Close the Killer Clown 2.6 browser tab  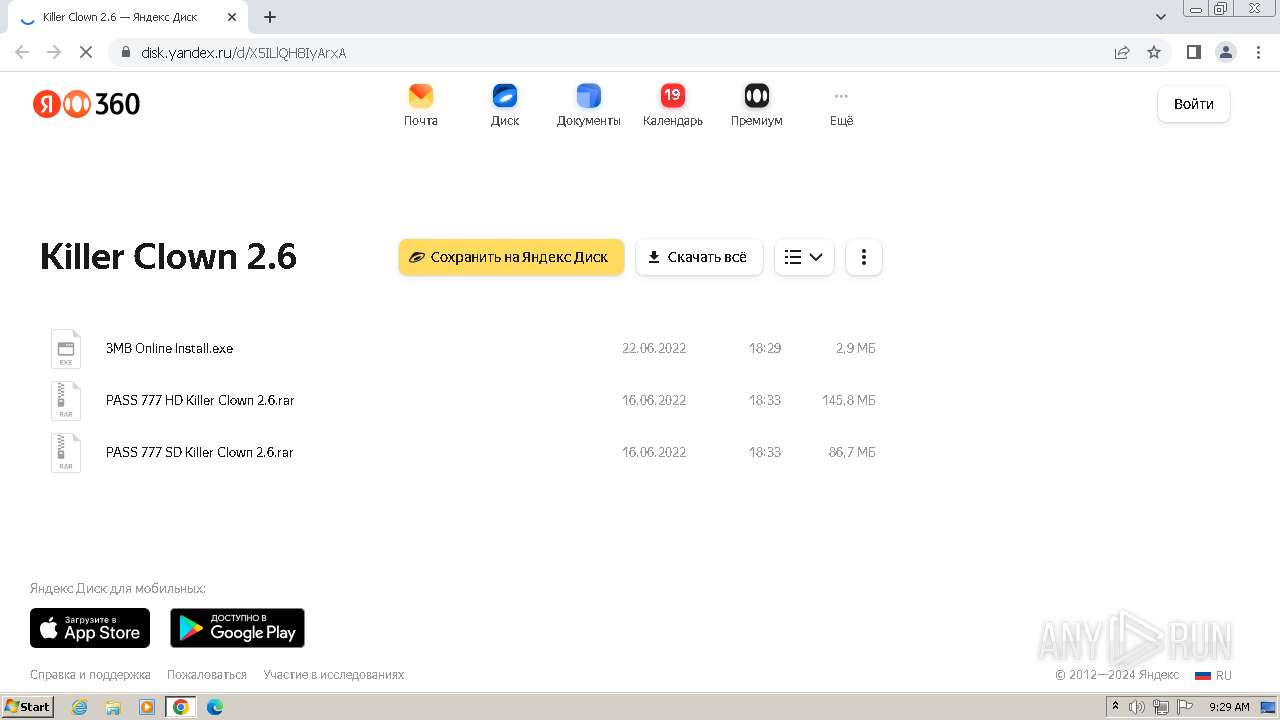[232, 17]
